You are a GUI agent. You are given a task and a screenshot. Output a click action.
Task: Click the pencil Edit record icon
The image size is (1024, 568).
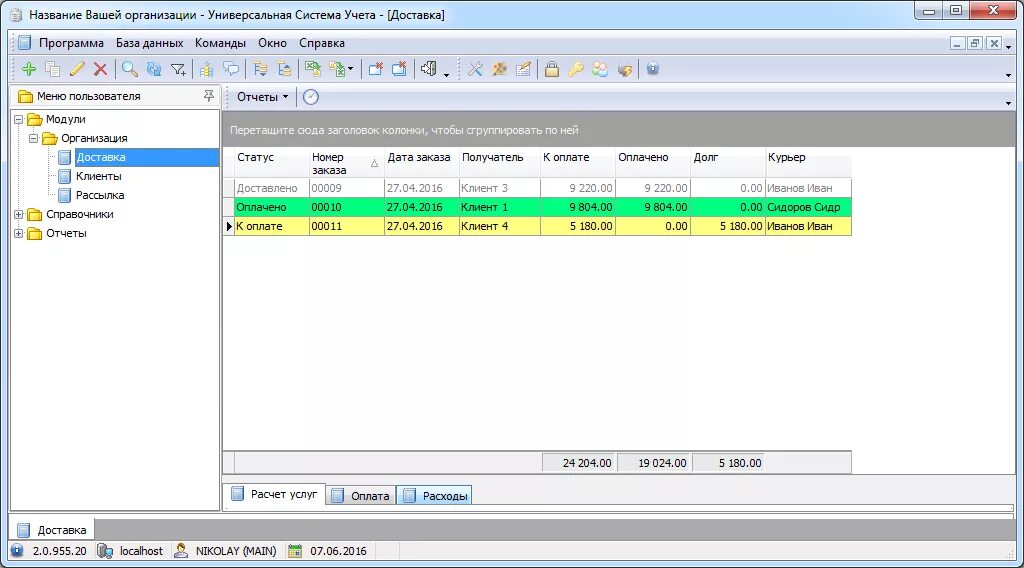point(76,69)
